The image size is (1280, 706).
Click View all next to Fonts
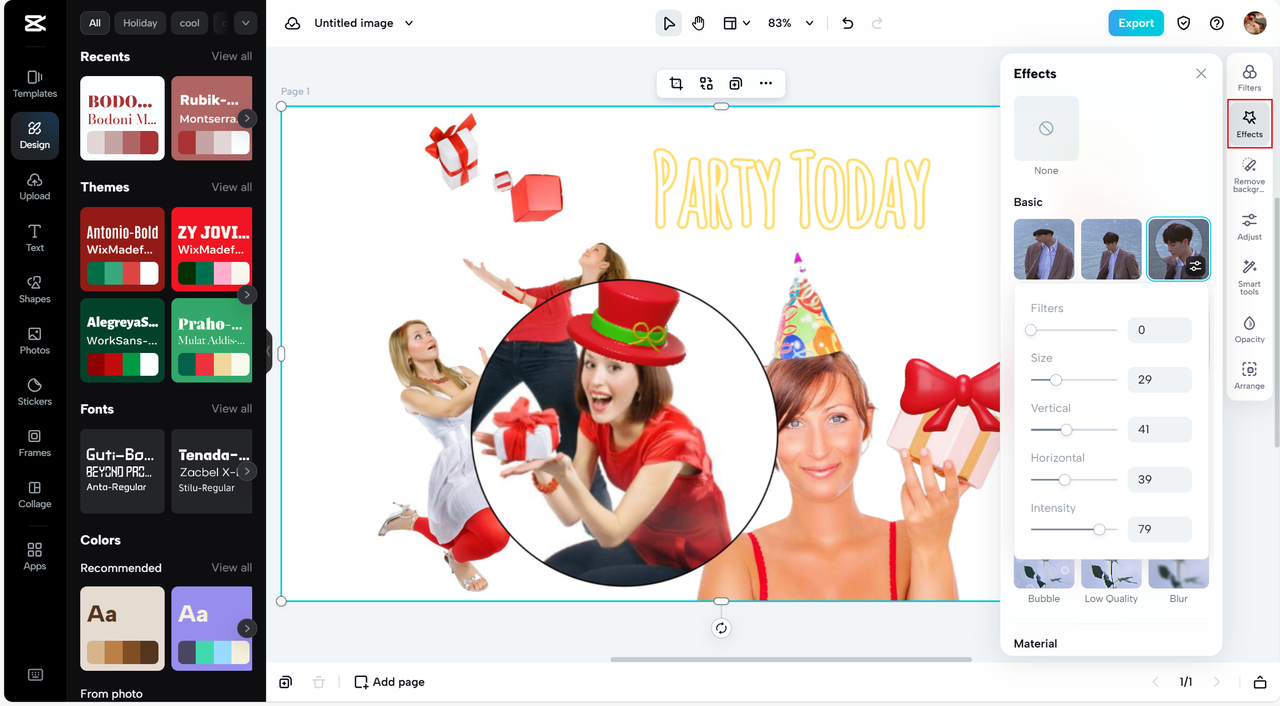231,408
